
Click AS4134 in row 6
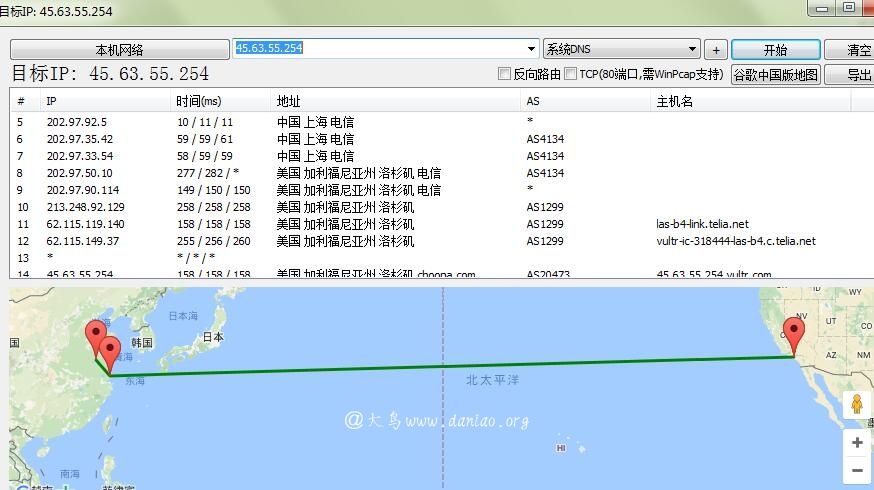545,139
